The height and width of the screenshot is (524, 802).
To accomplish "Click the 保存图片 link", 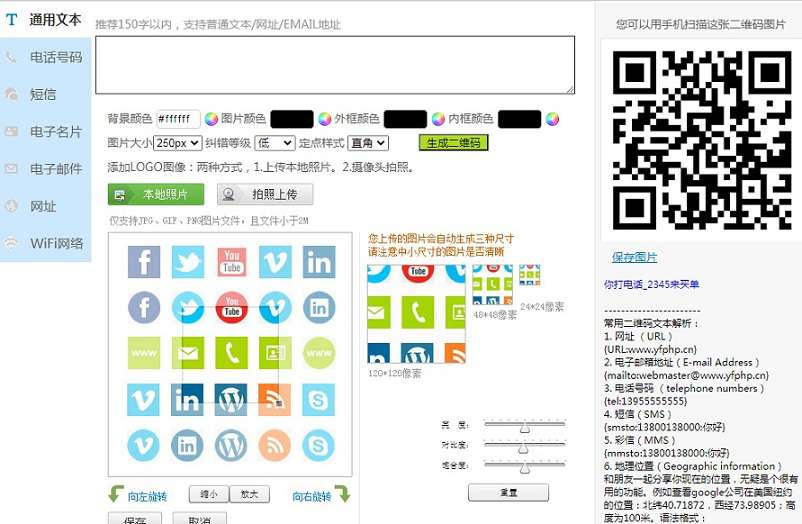I will pyautogui.click(x=634, y=257).
